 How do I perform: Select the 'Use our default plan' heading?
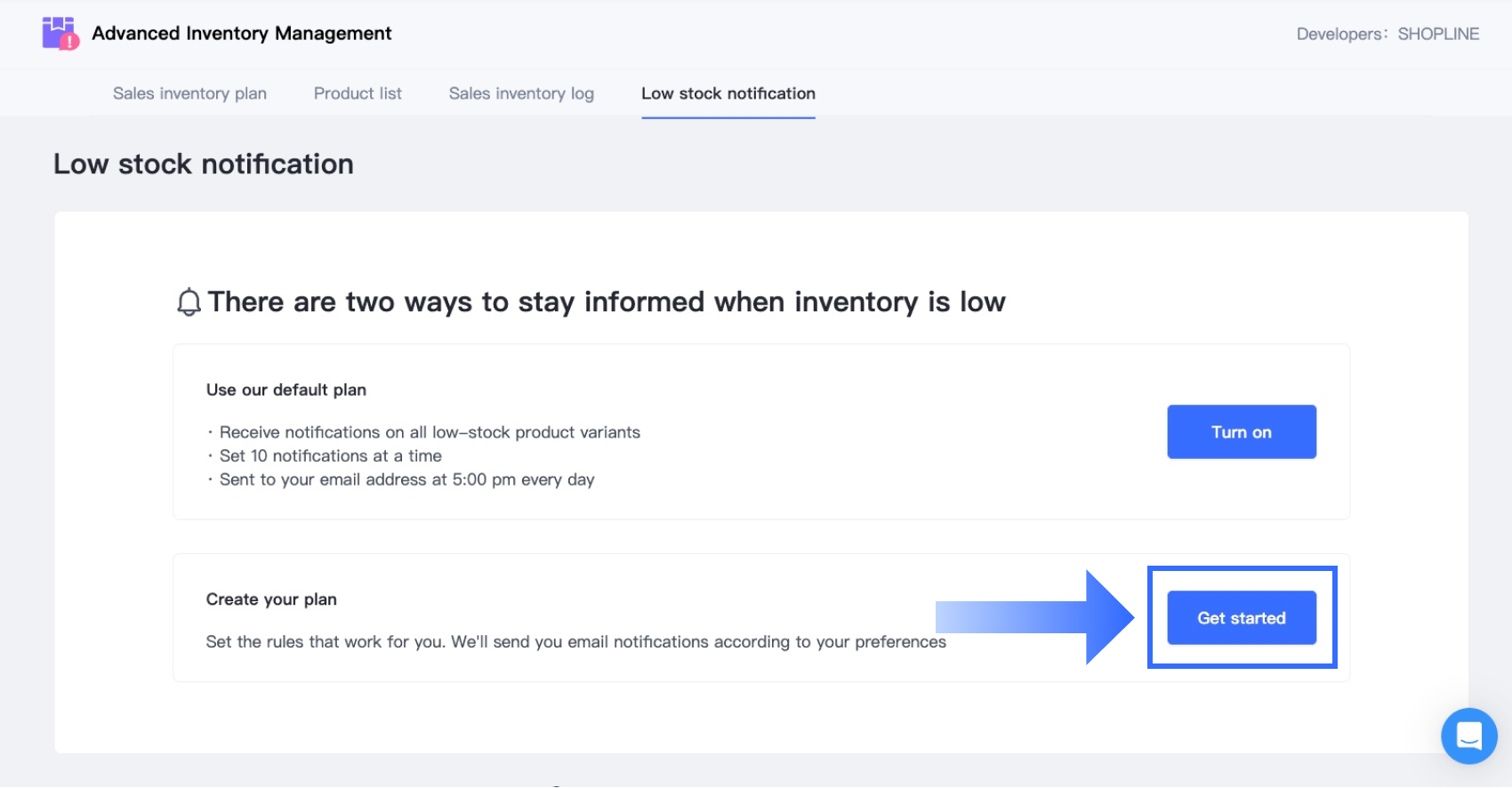tap(286, 390)
